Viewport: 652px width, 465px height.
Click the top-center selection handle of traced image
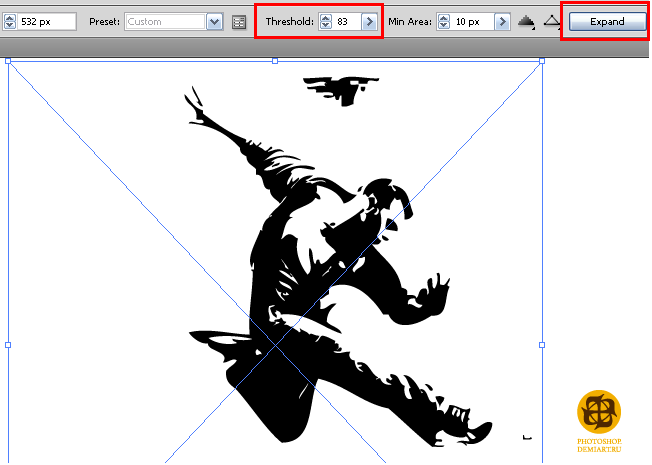click(x=275, y=61)
